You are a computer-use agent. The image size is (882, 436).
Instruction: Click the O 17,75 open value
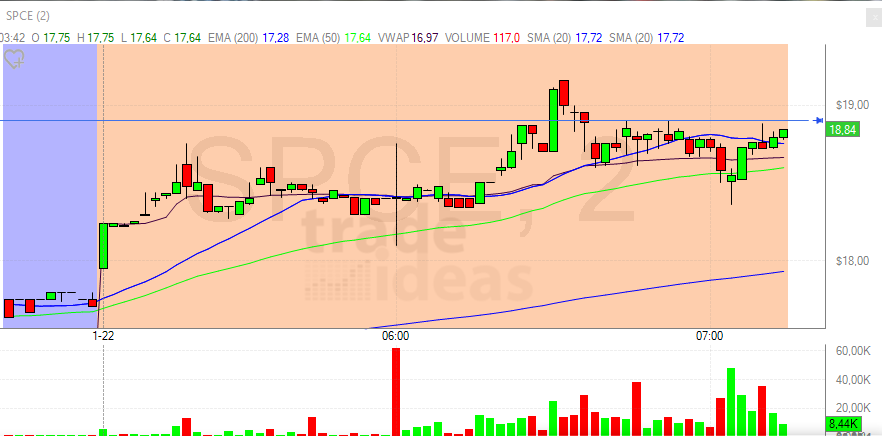tap(51, 38)
